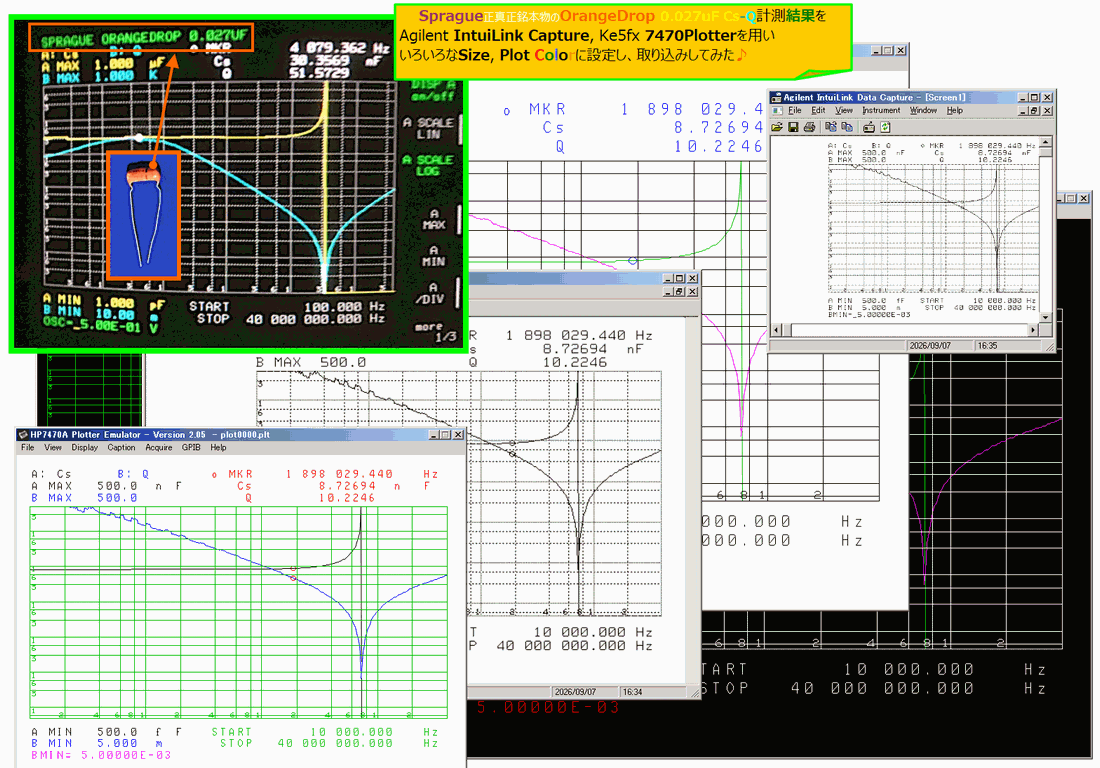This screenshot has width=1100, height=768.
Task: Open the File menu in Agilent IntuiLink
Action: point(795,111)
